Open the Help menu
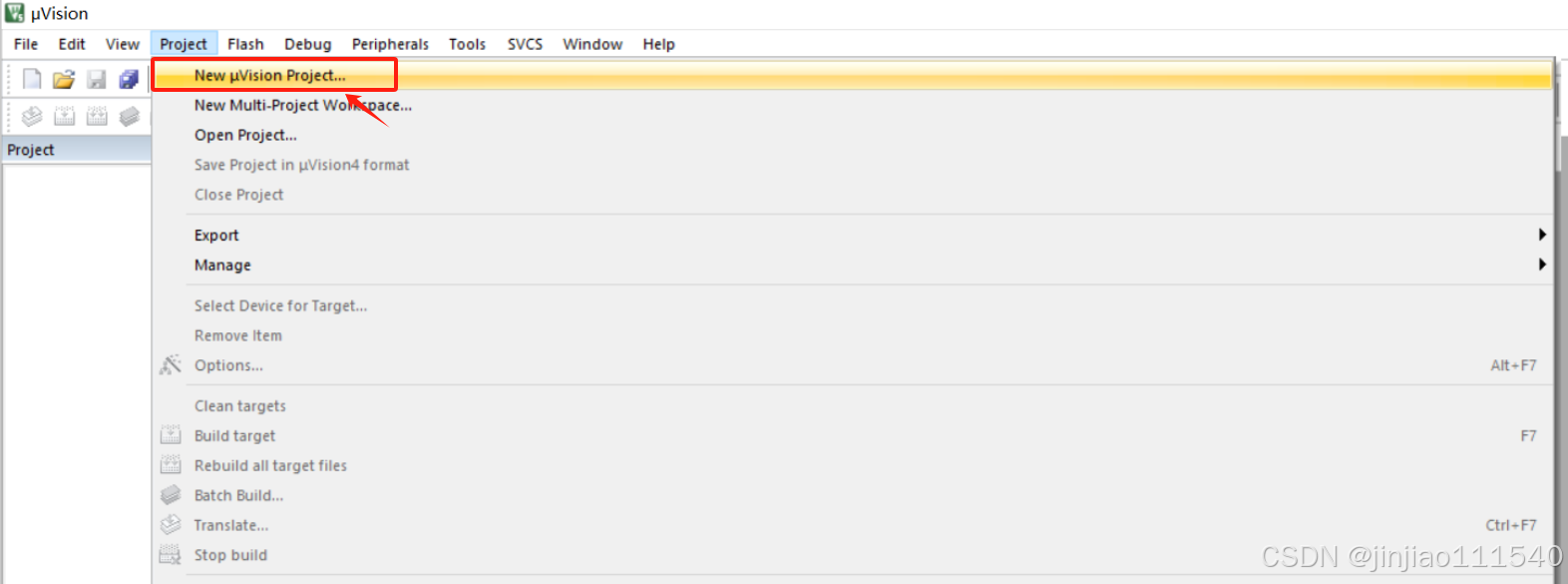This screenshot has width=1568, height=584. (x=658, y=44)
